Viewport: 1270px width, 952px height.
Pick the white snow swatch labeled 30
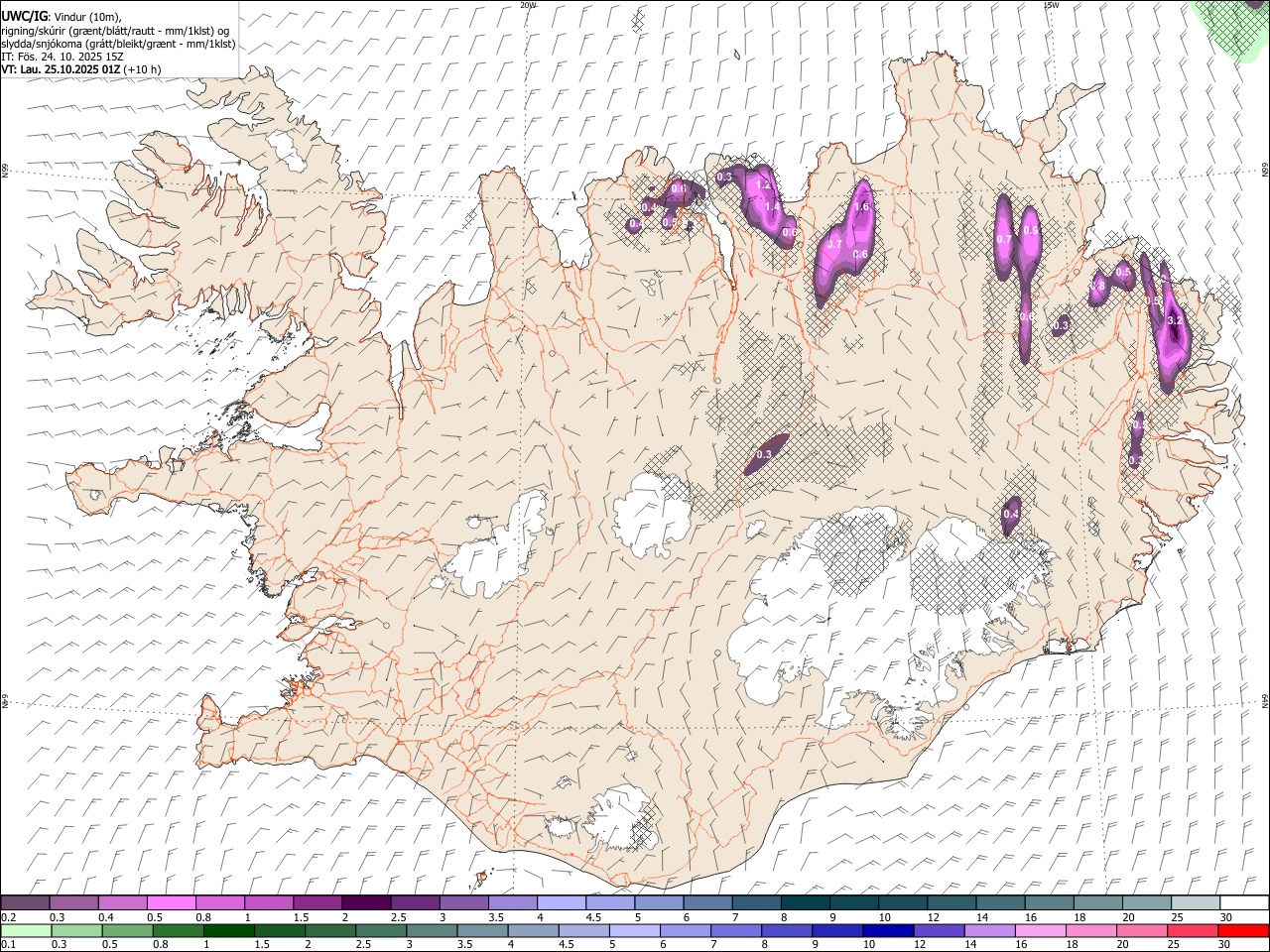[1243, 902]
